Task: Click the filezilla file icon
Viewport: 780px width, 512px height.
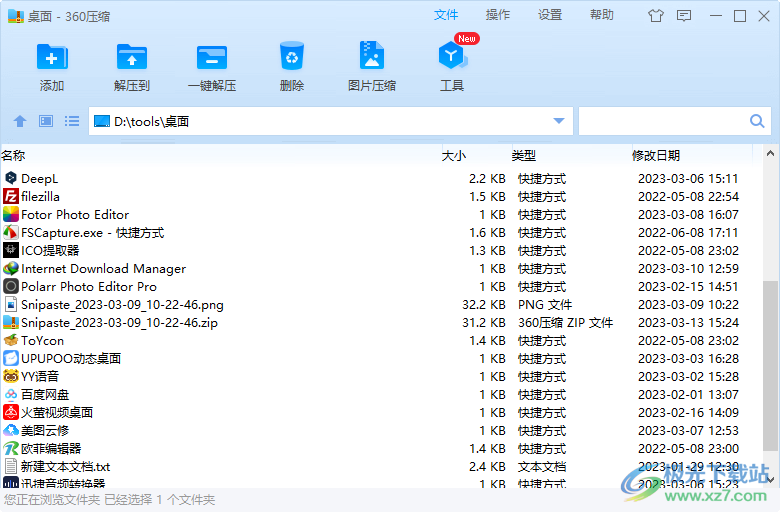Action: 11,197
